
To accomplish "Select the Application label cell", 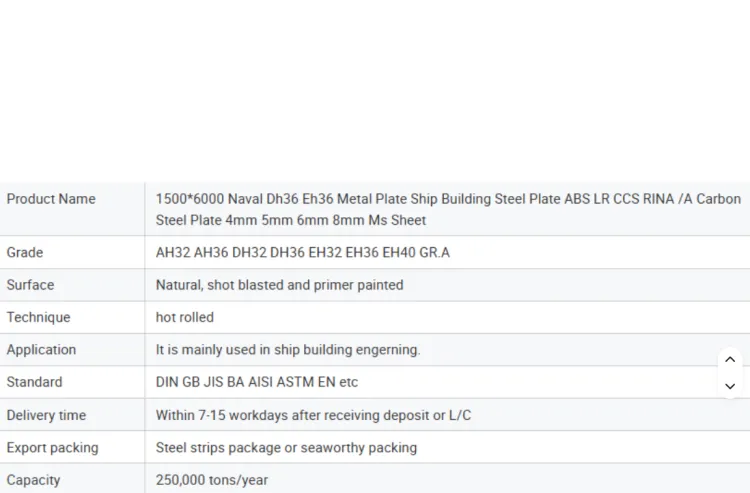I will [x=72, y=350].
